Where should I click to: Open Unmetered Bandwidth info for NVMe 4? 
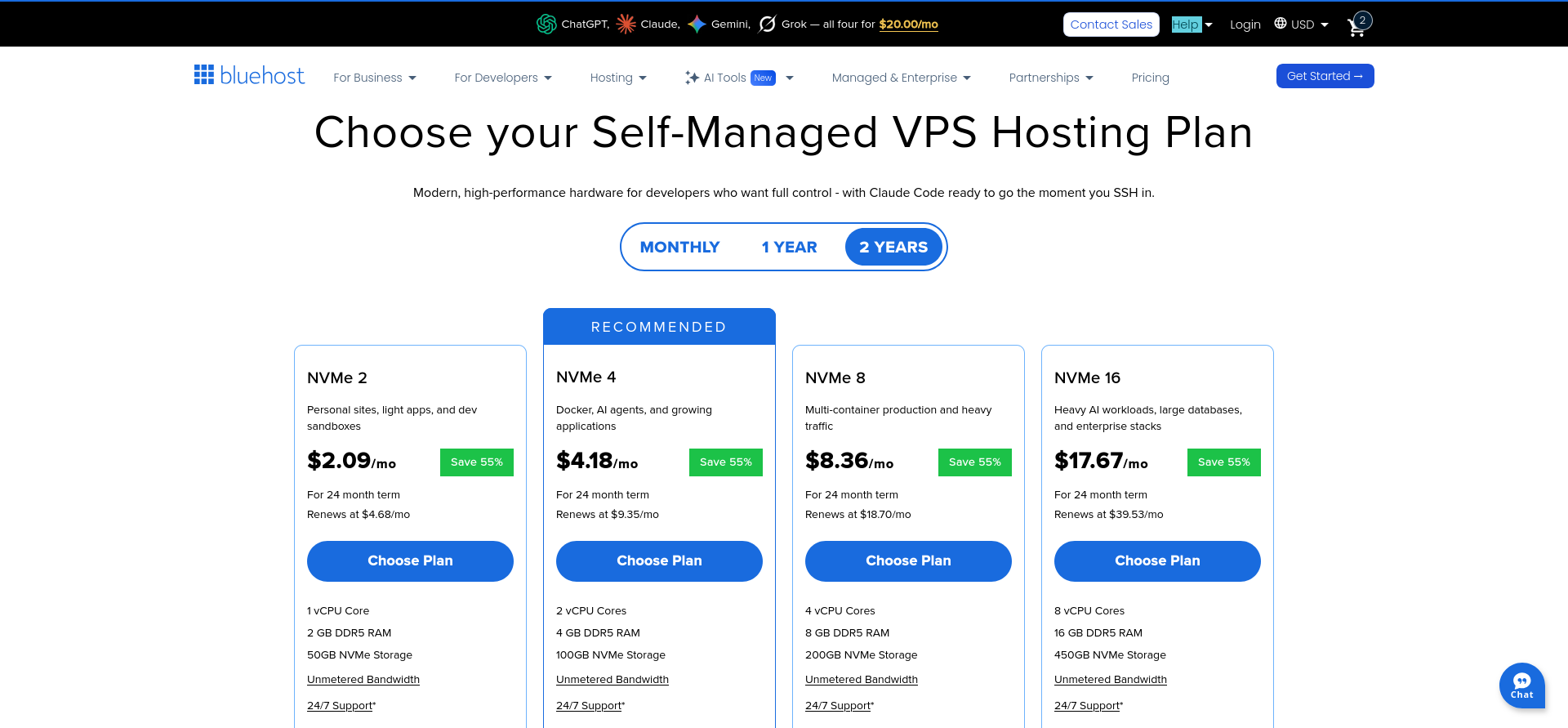click(x=612, y=680)
